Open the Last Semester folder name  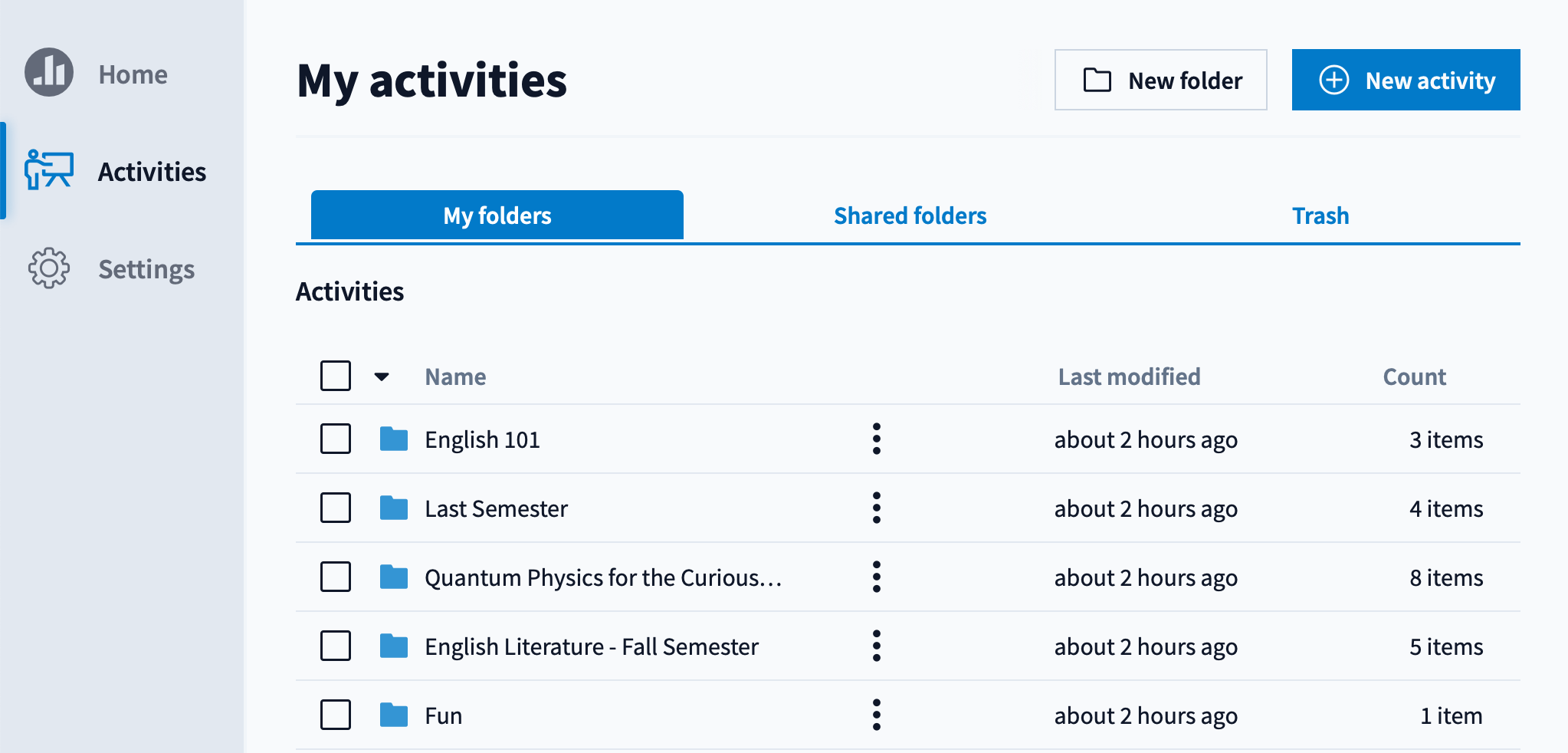[496, 508]
